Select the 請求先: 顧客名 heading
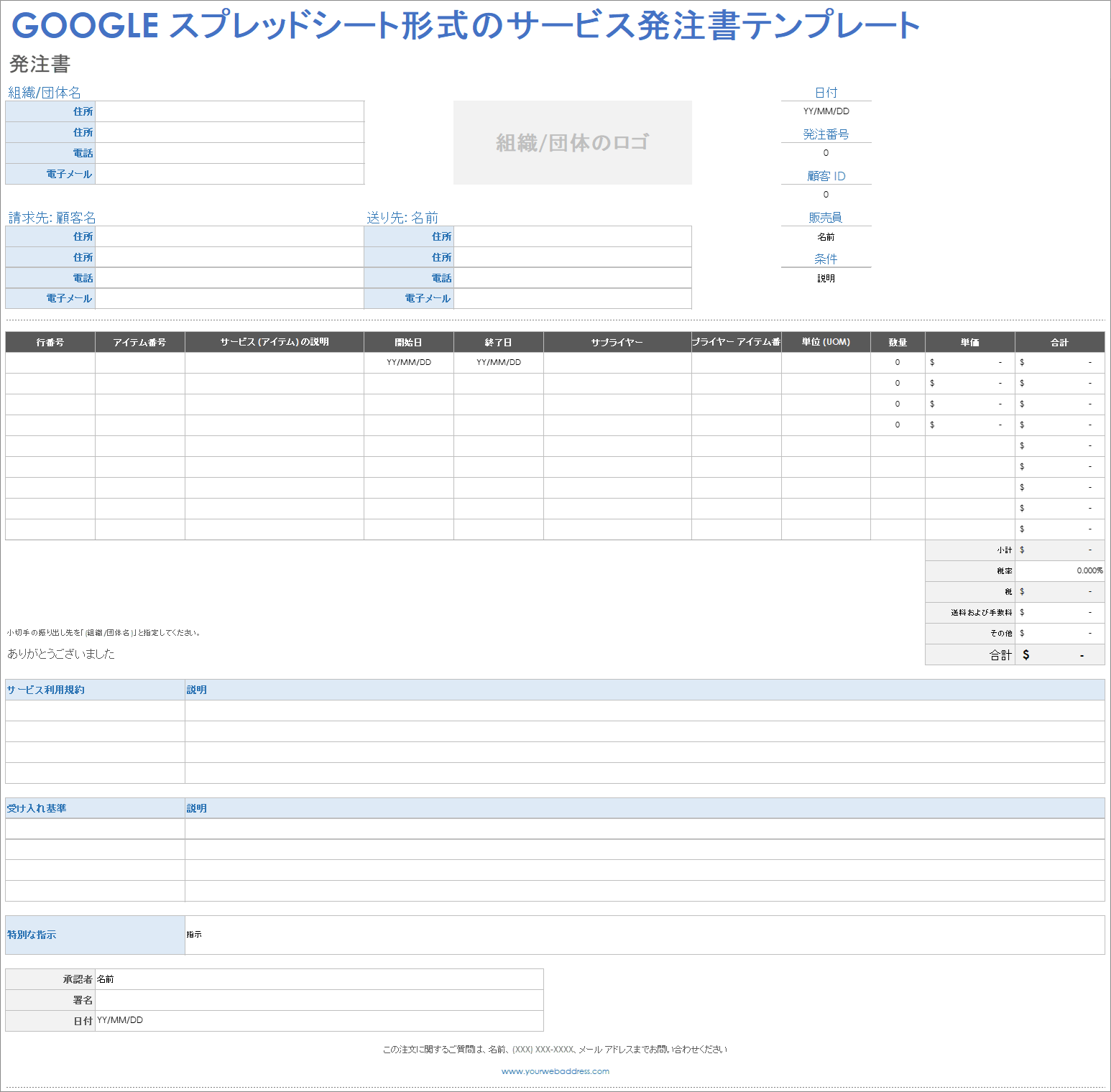 [52, 217]
